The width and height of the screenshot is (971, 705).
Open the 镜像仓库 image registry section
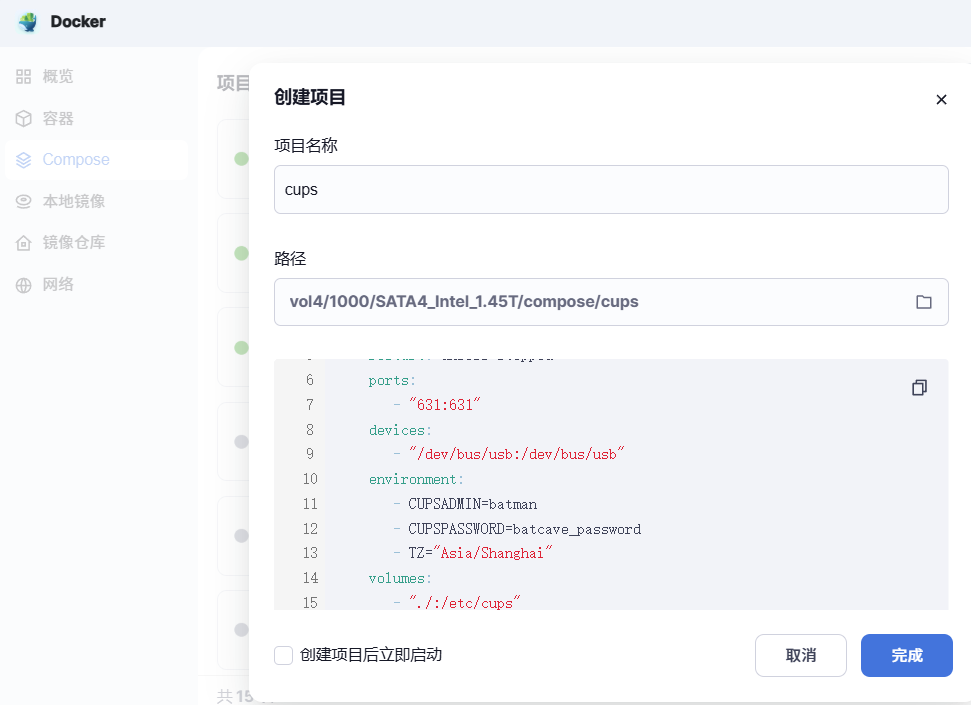(x=96, y=243)
